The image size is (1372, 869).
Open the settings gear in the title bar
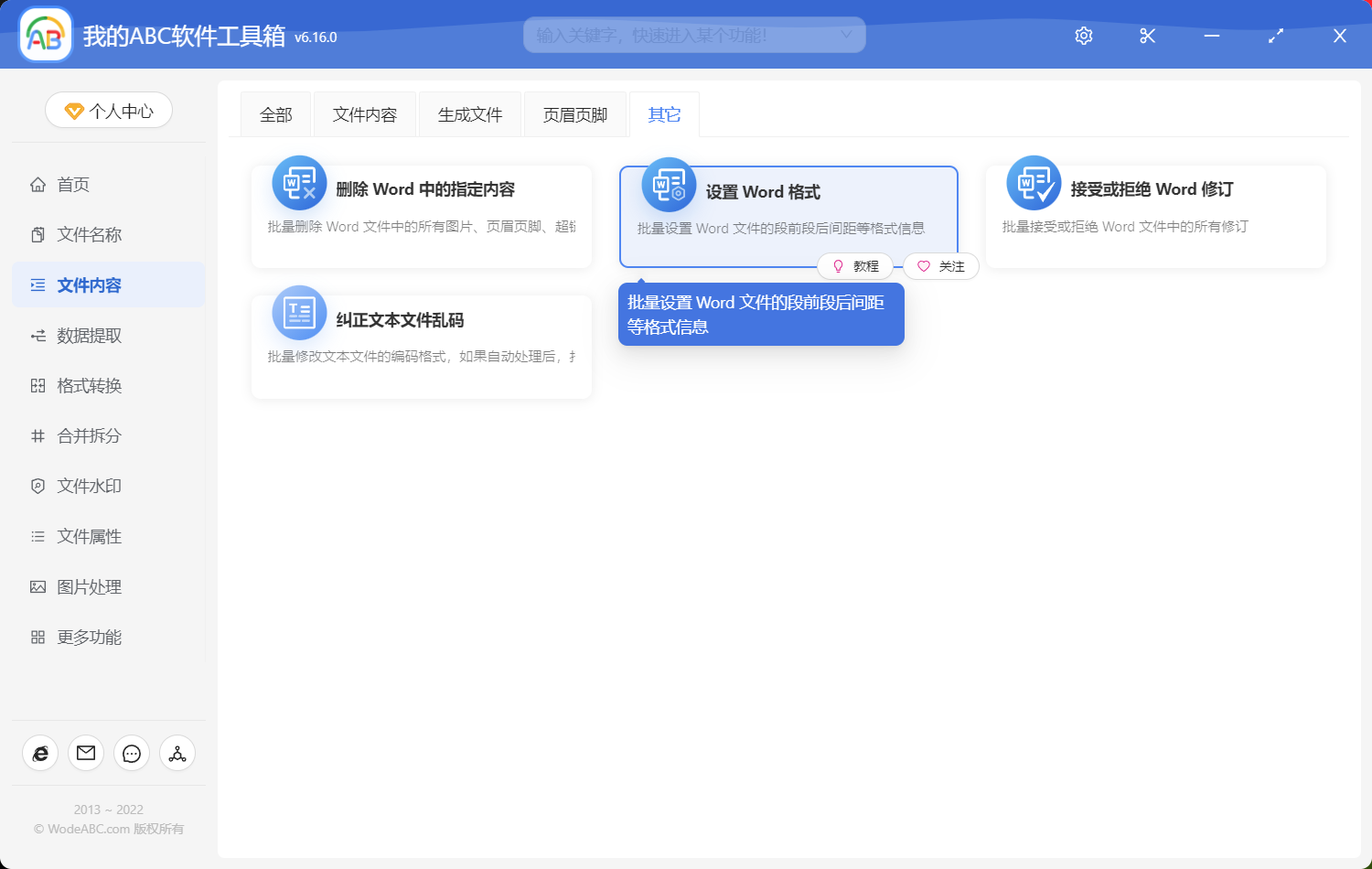tap(1083, 36)
